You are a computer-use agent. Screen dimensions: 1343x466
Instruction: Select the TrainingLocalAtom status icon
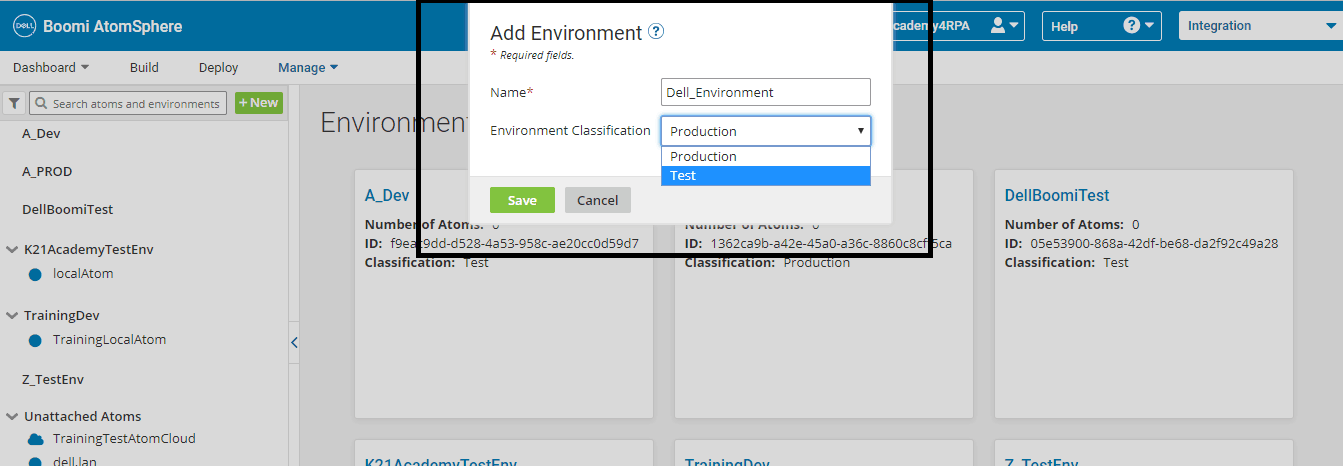[35, 340]
